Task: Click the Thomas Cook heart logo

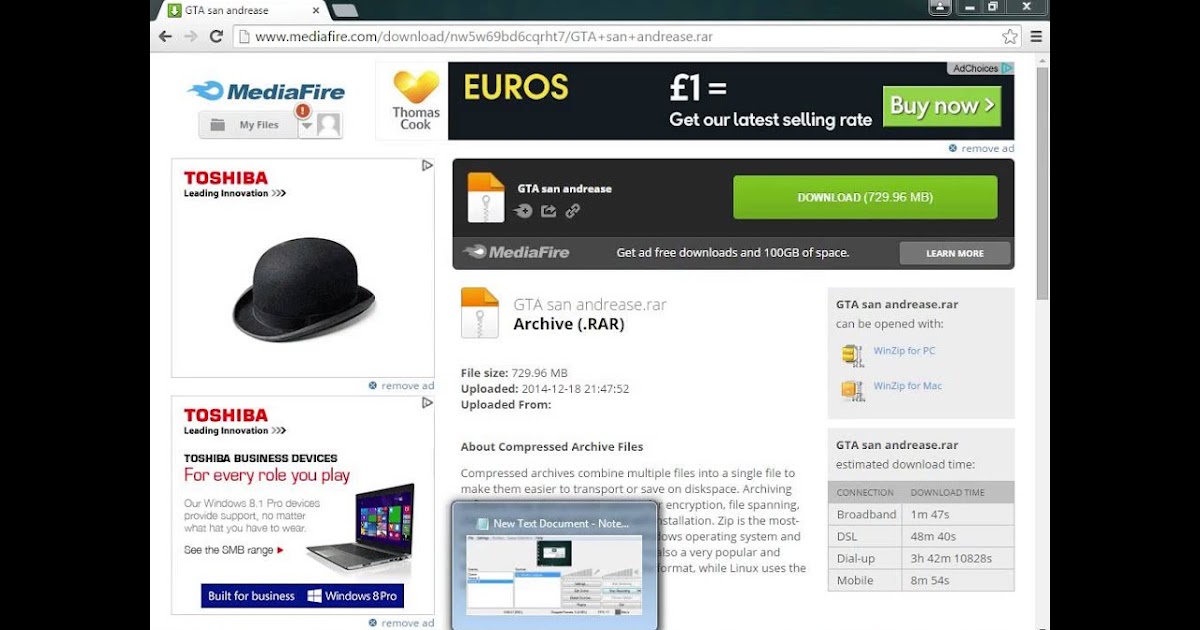Action: coord(416,86)
